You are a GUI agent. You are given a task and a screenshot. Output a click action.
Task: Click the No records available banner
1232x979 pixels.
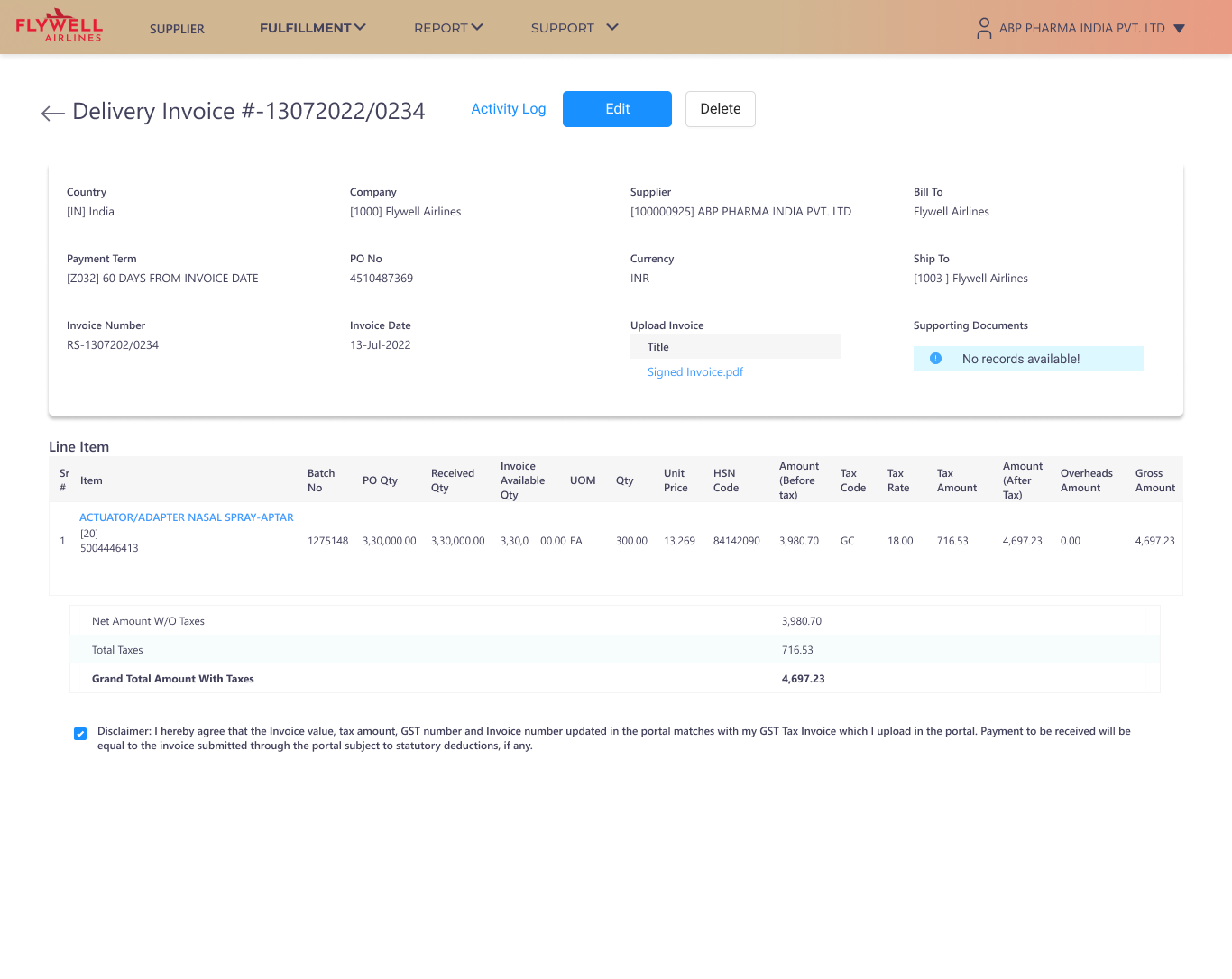click(1028, 359)
